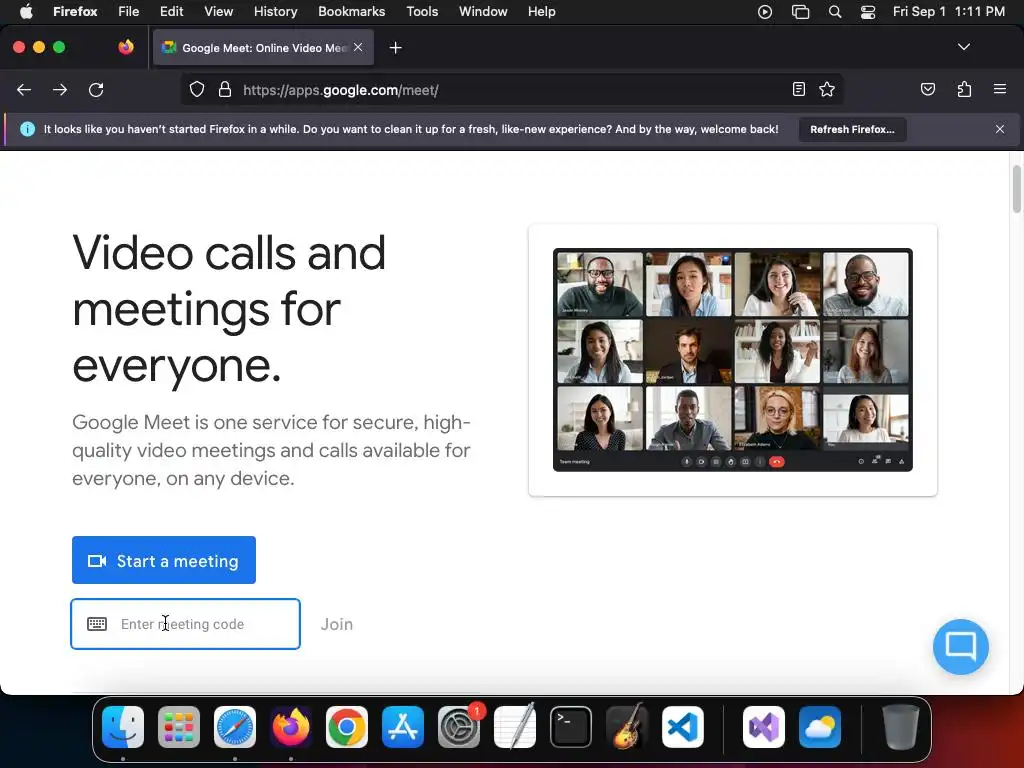Click the video meeting grid preview image
The height and width of the screenshot is (768, 1024).
[733, 360]
